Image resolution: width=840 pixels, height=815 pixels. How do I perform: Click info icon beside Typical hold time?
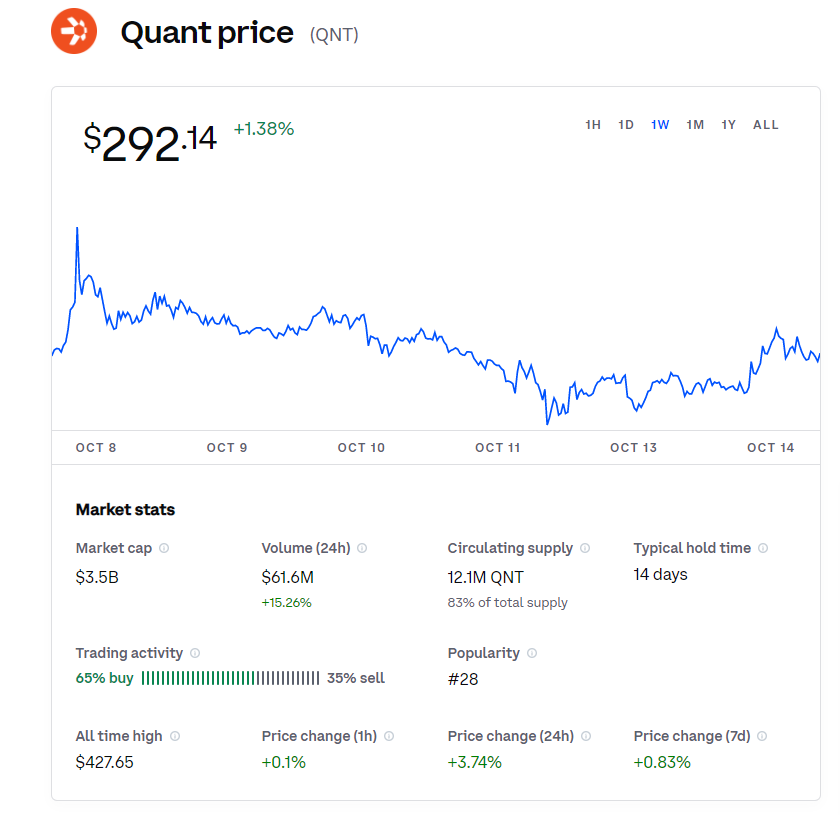763,548
